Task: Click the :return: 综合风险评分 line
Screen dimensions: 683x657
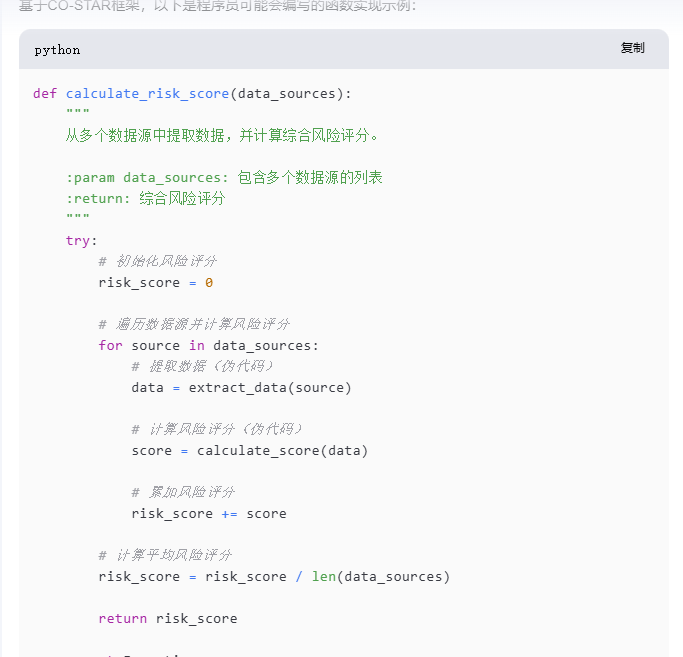Action: (x=145, y=198)
